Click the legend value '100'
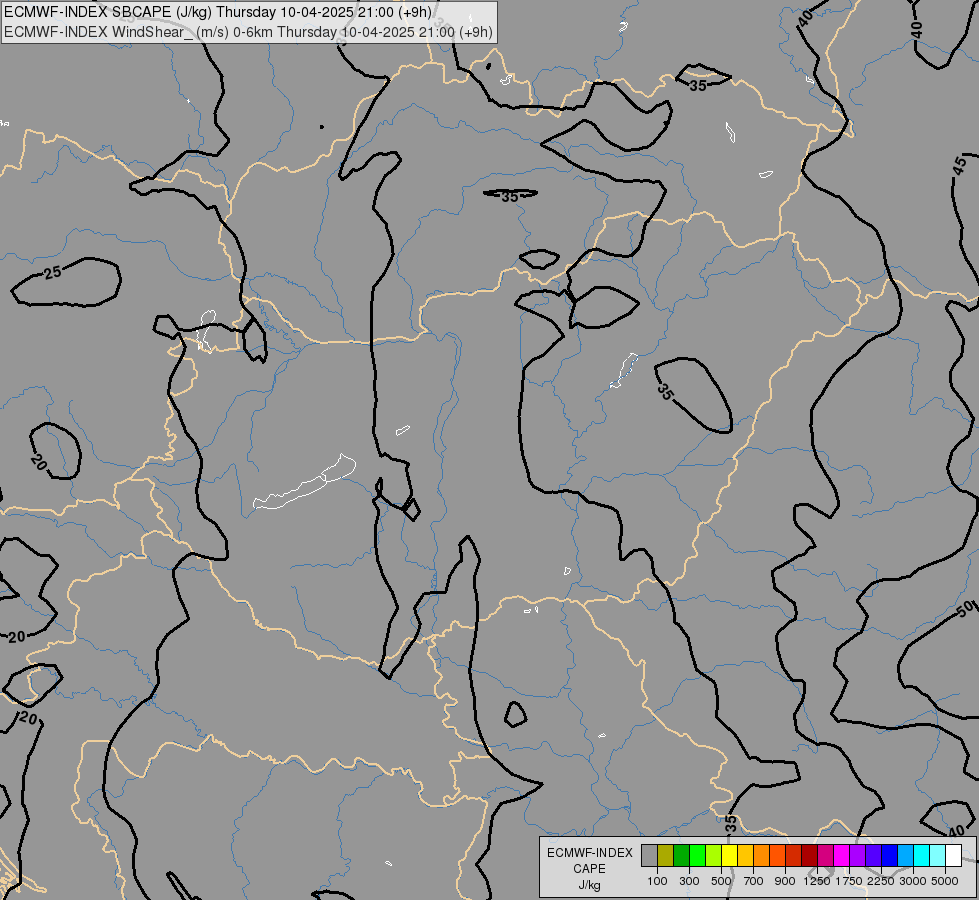This screenshot has height=900, width=979. [x=657, y=881]
